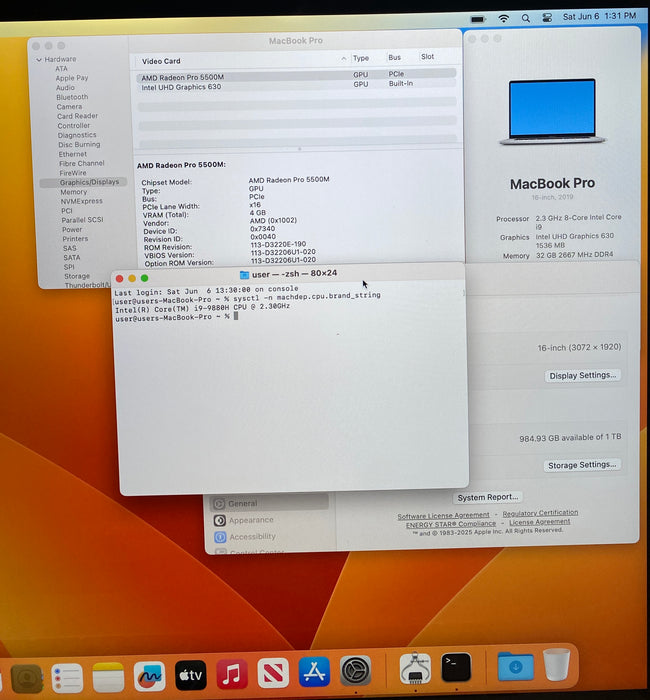The width and height of the screenshot is (650, 700).
Task: Select Apple Pay in the Hardware list
Action: coord(72,78)
